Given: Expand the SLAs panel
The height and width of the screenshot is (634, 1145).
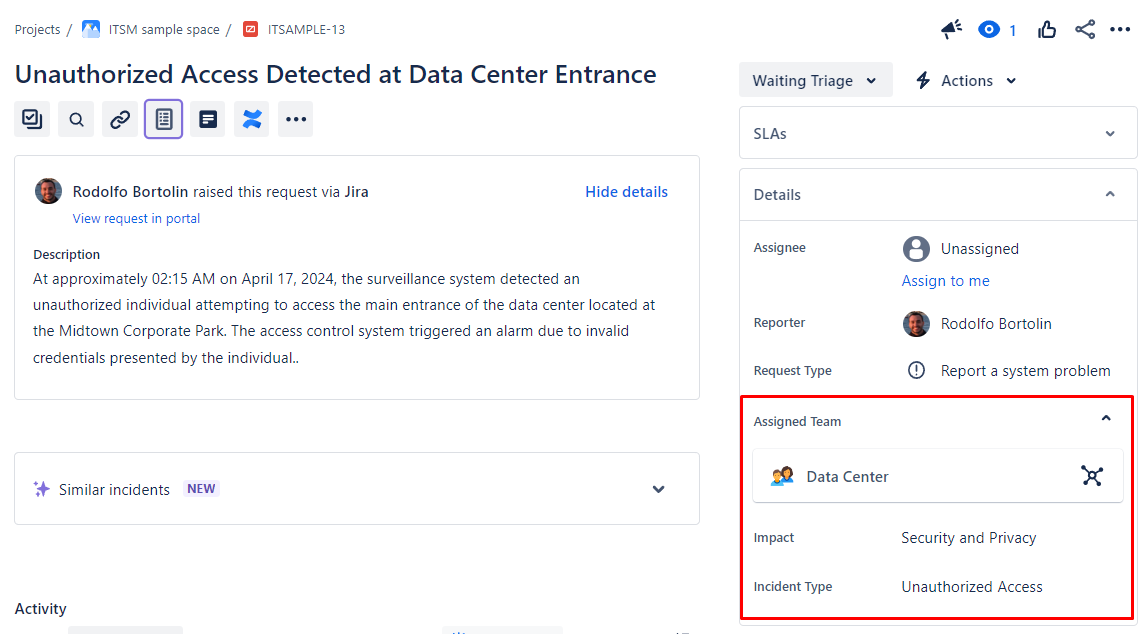Looking at the screenshot, I should tap(938, 133).
